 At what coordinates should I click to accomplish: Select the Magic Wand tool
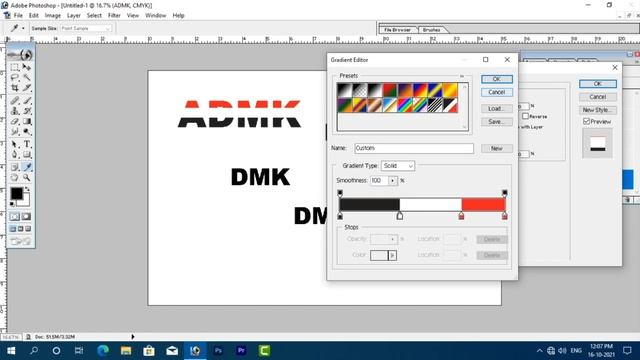(27, 77)
